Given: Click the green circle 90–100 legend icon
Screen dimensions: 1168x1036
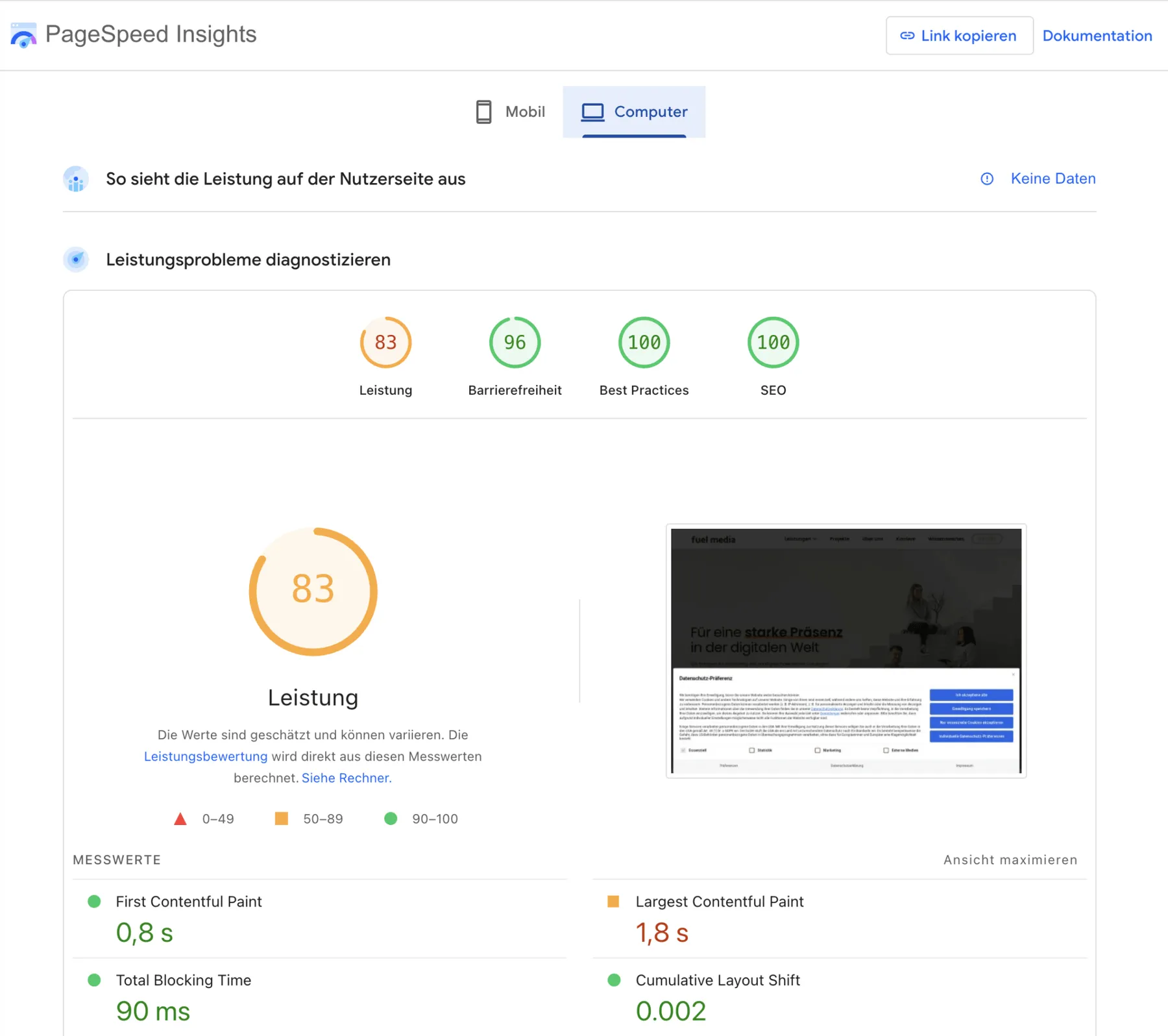Looking at the screenshot, I should click(x=391, y=819).
